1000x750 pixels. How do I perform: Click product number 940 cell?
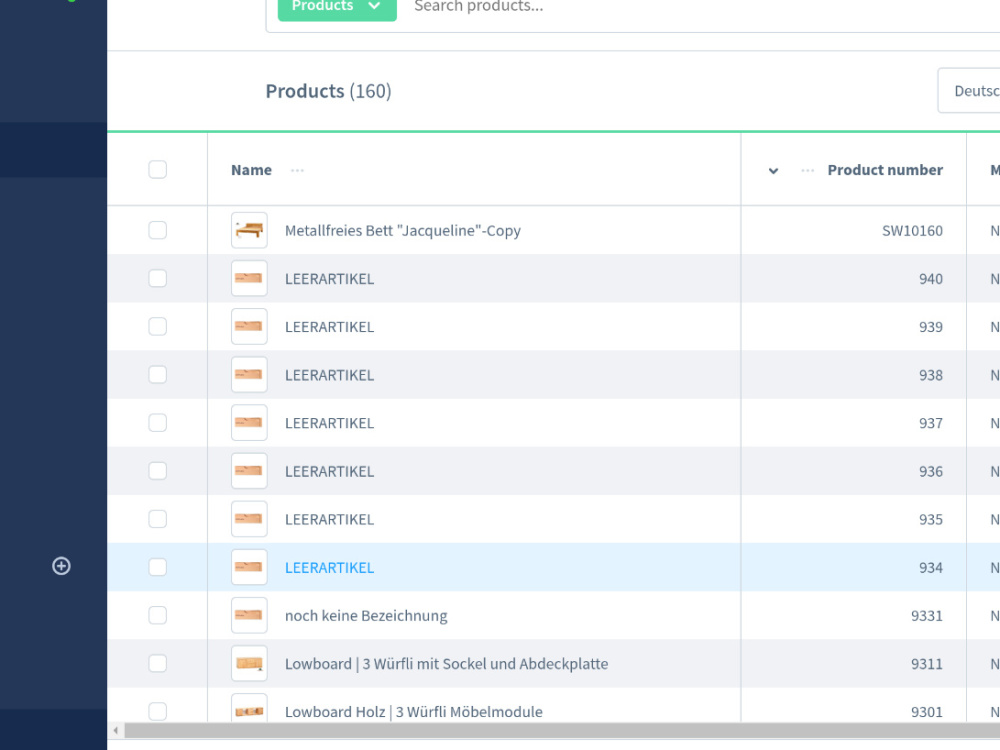pos(930,279)
